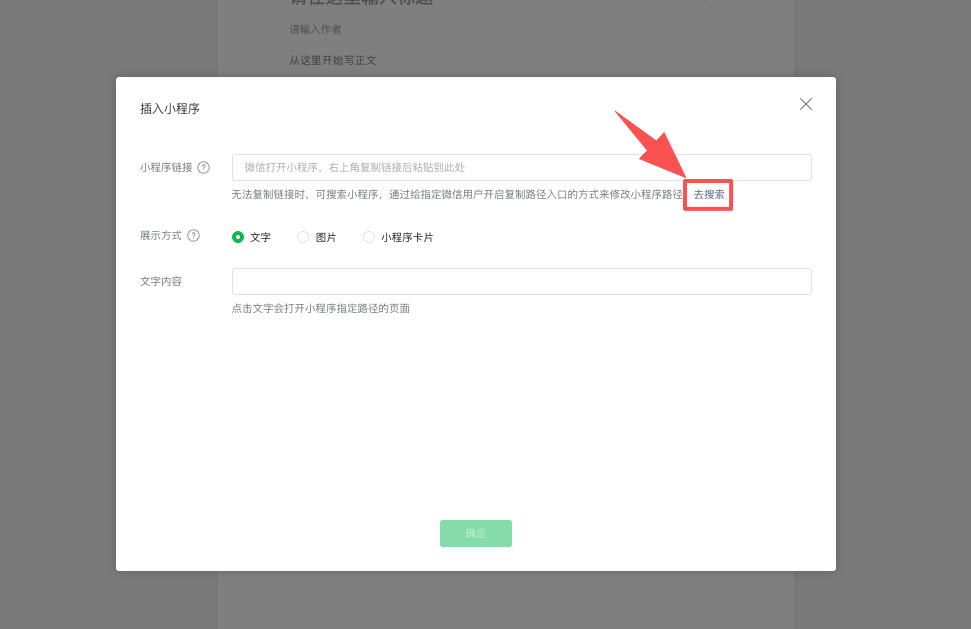The height and width of the screenshot is (629, 971).
Task: Focus the 小程序链接 input field
Action: click(x=521, y=167)
